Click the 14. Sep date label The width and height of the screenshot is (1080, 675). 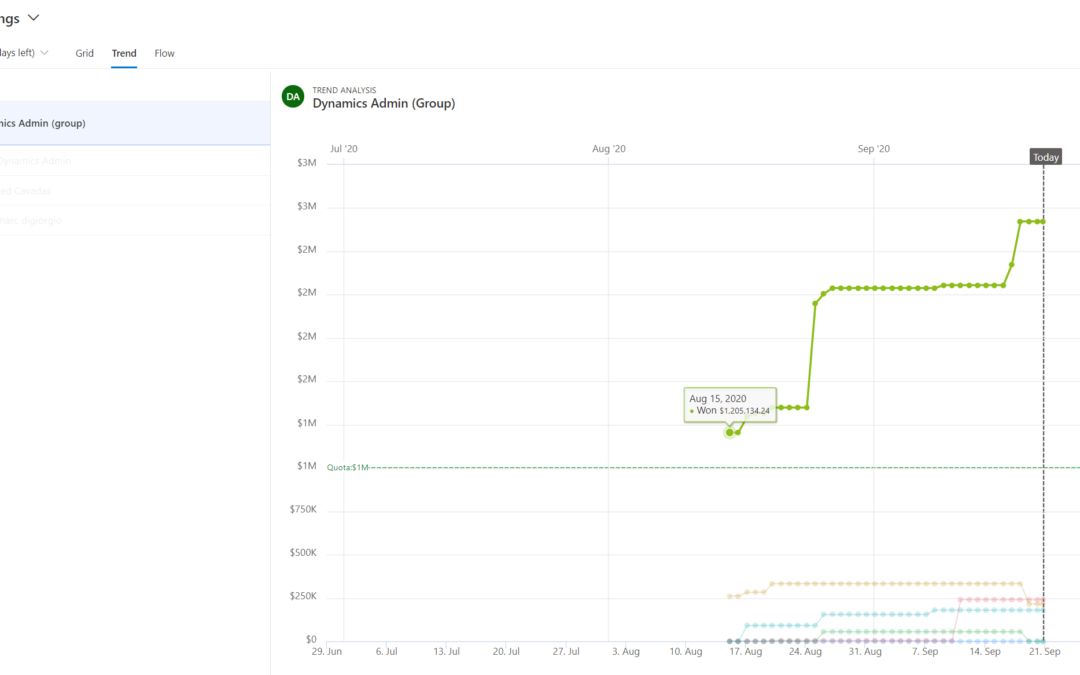pyautogui.click(x=985, y=652)
